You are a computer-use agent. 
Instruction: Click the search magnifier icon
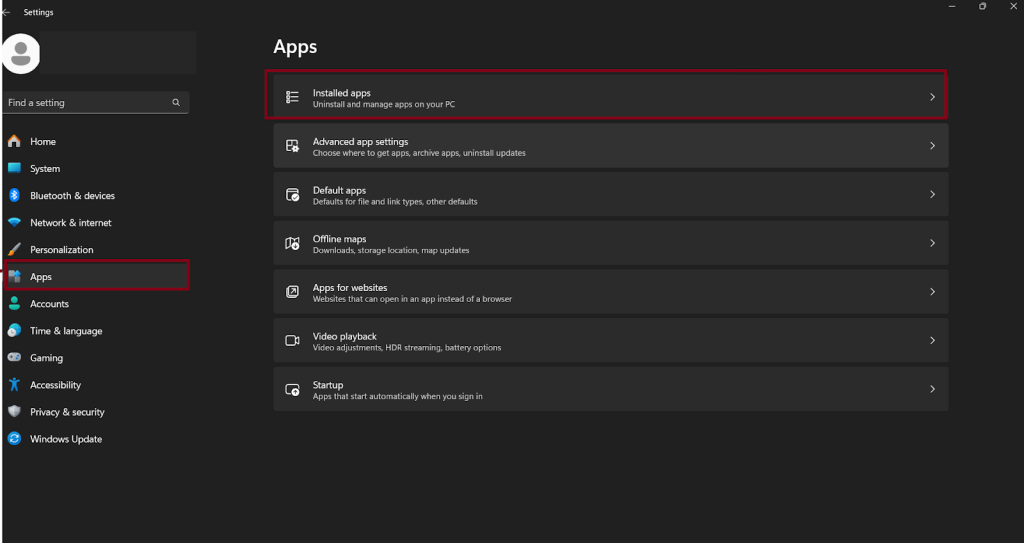[x=176, y=103]
